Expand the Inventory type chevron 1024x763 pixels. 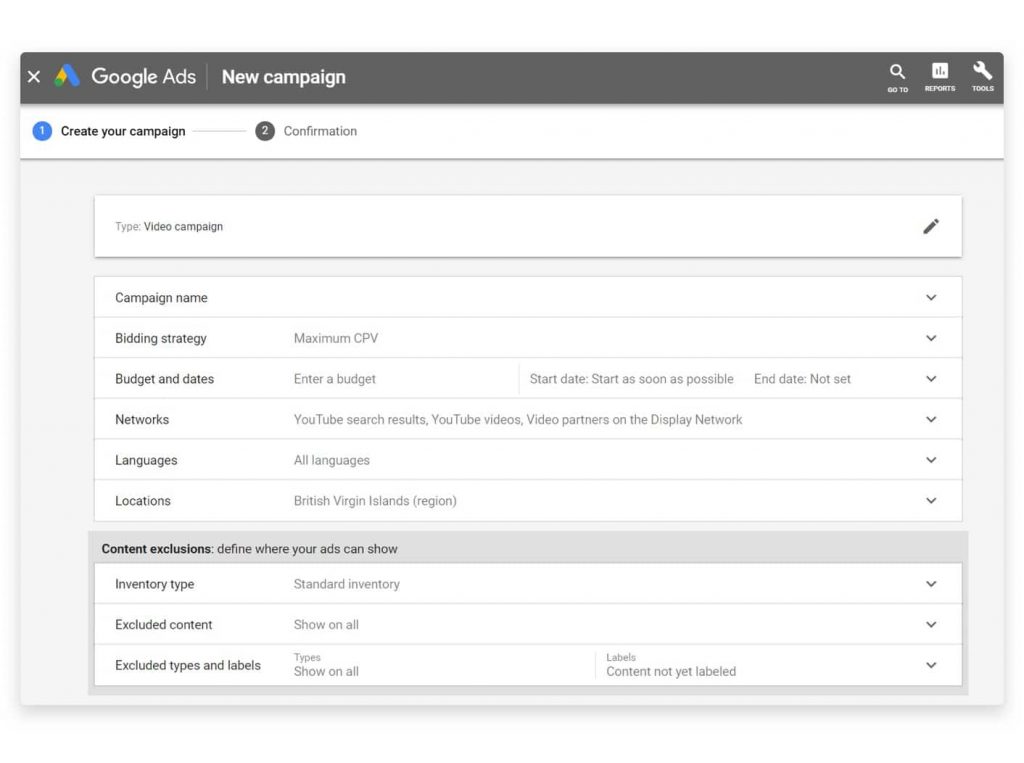click(x=931, y=584)
